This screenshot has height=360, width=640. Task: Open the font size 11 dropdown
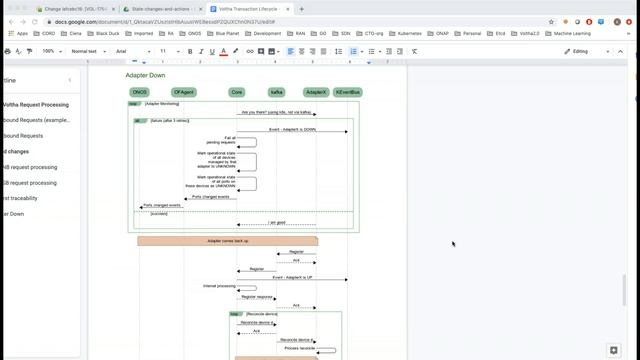pyautogui.click(x=169, y=51)
